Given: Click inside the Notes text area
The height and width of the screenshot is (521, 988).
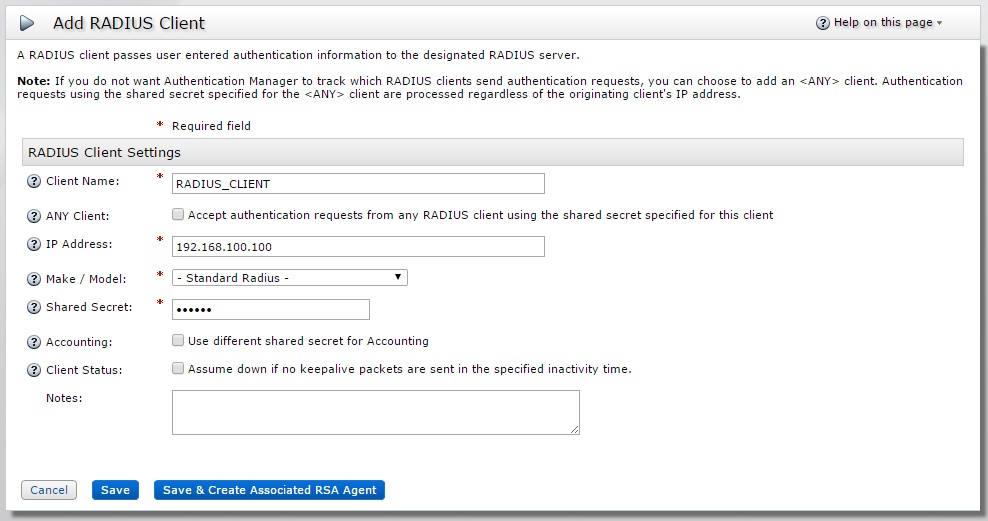Looking at the screenshot, I should [x=375, y=412].
